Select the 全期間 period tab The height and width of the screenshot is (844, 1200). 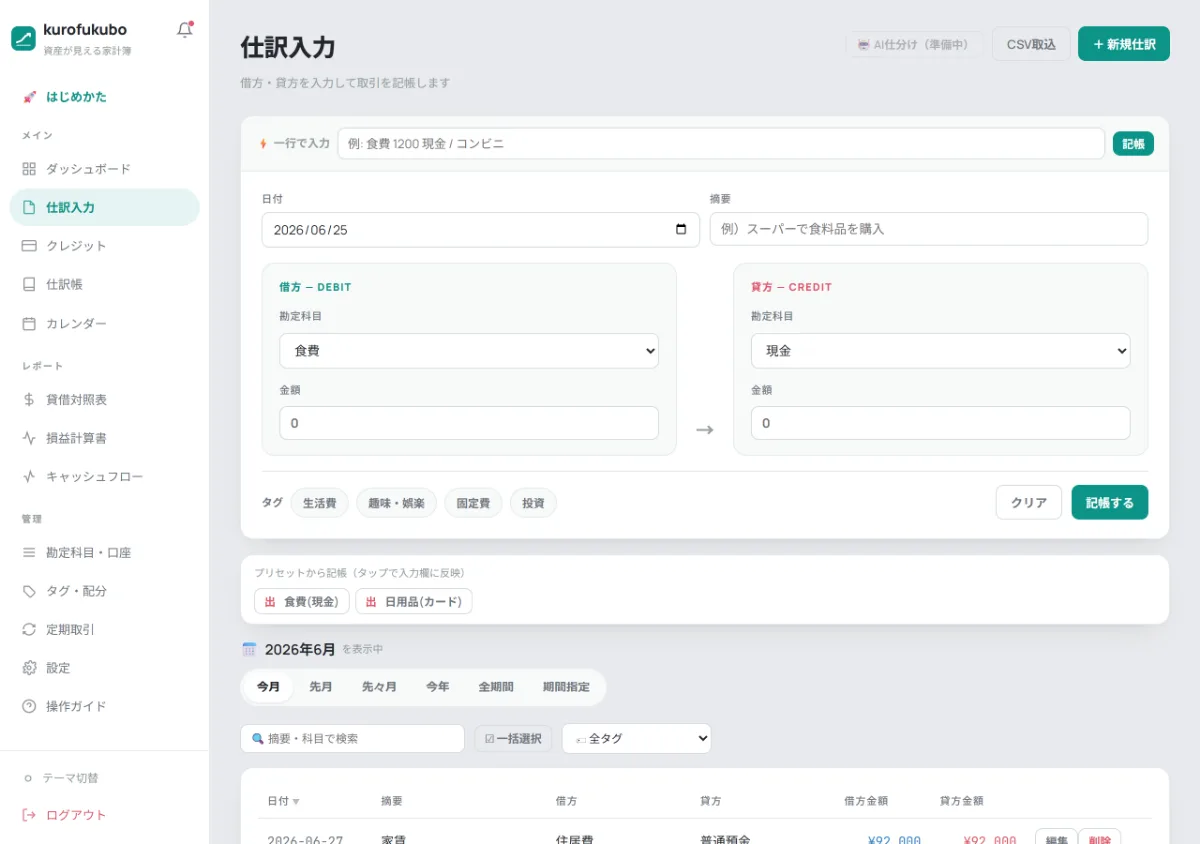coord(496,687)
